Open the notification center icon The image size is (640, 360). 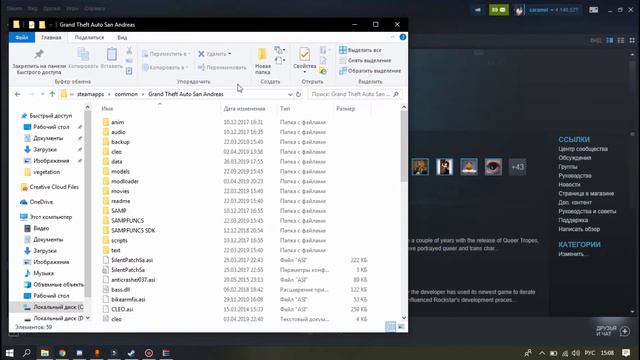point(626,353)
